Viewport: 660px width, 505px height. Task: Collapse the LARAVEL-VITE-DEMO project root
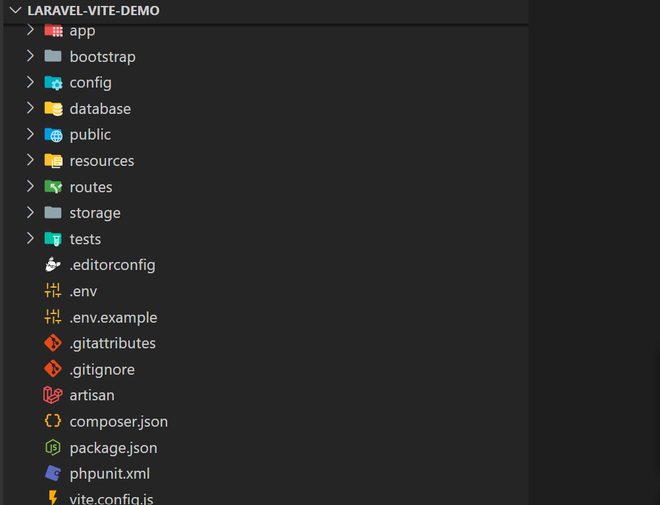coord(15,10)
